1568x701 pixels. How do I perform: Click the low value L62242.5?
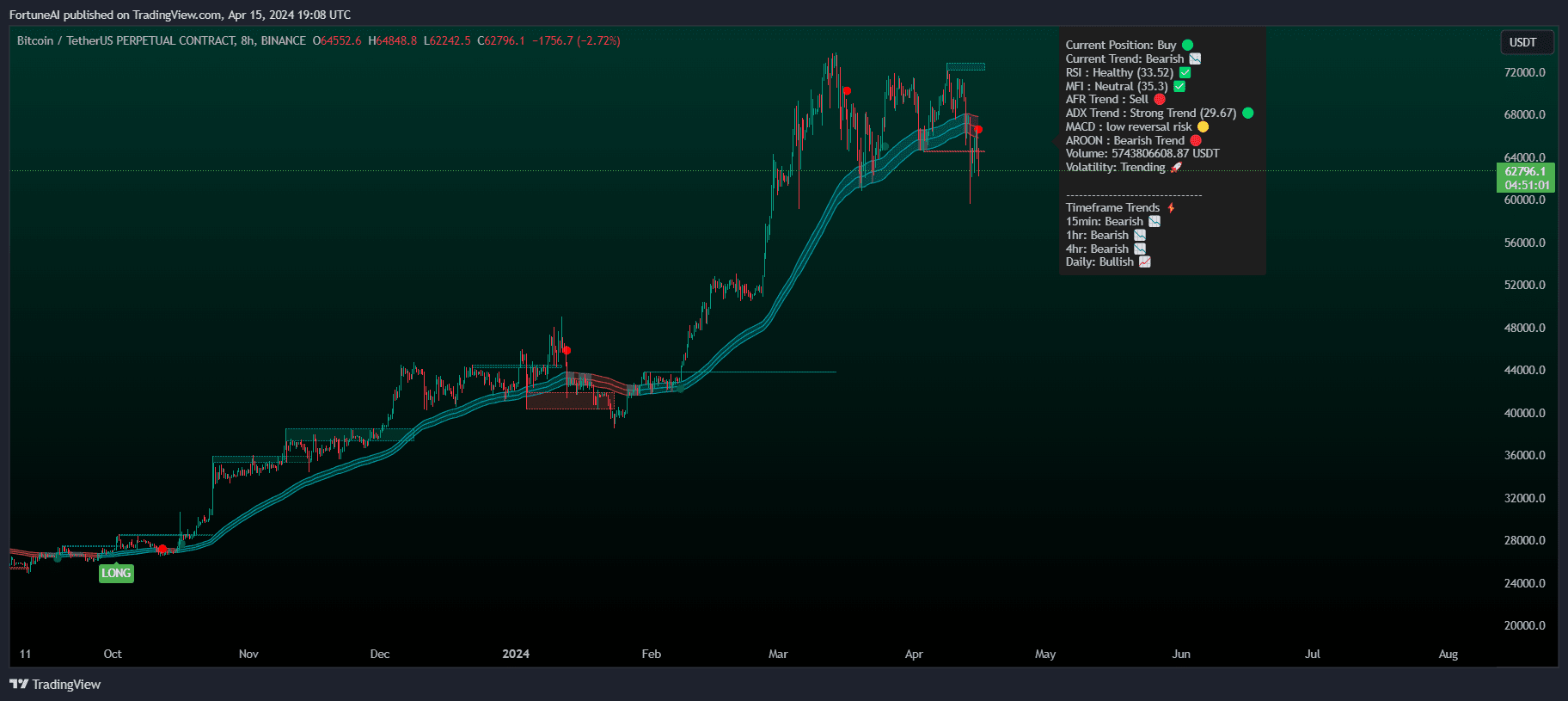pos(447,40)
